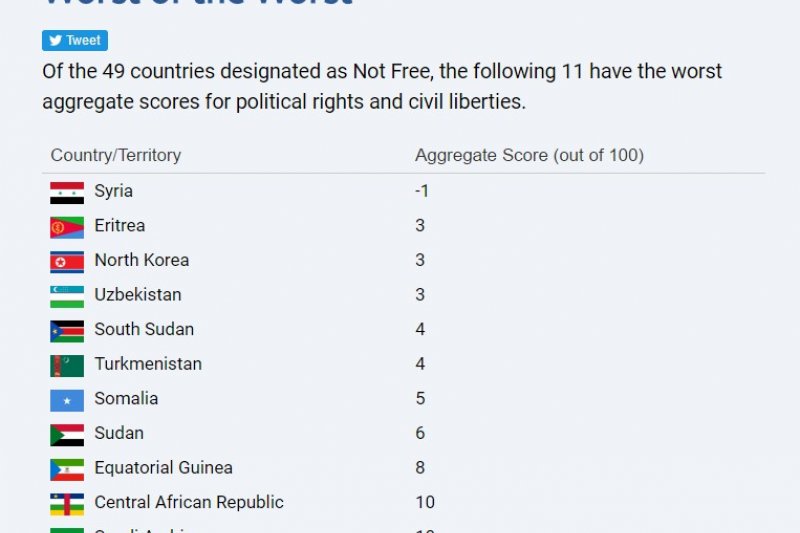Image resolution: width=800 pixels, height=533 pixels.
Task: Select the Turkmenistan flag icon
Action: pos(67,365)
